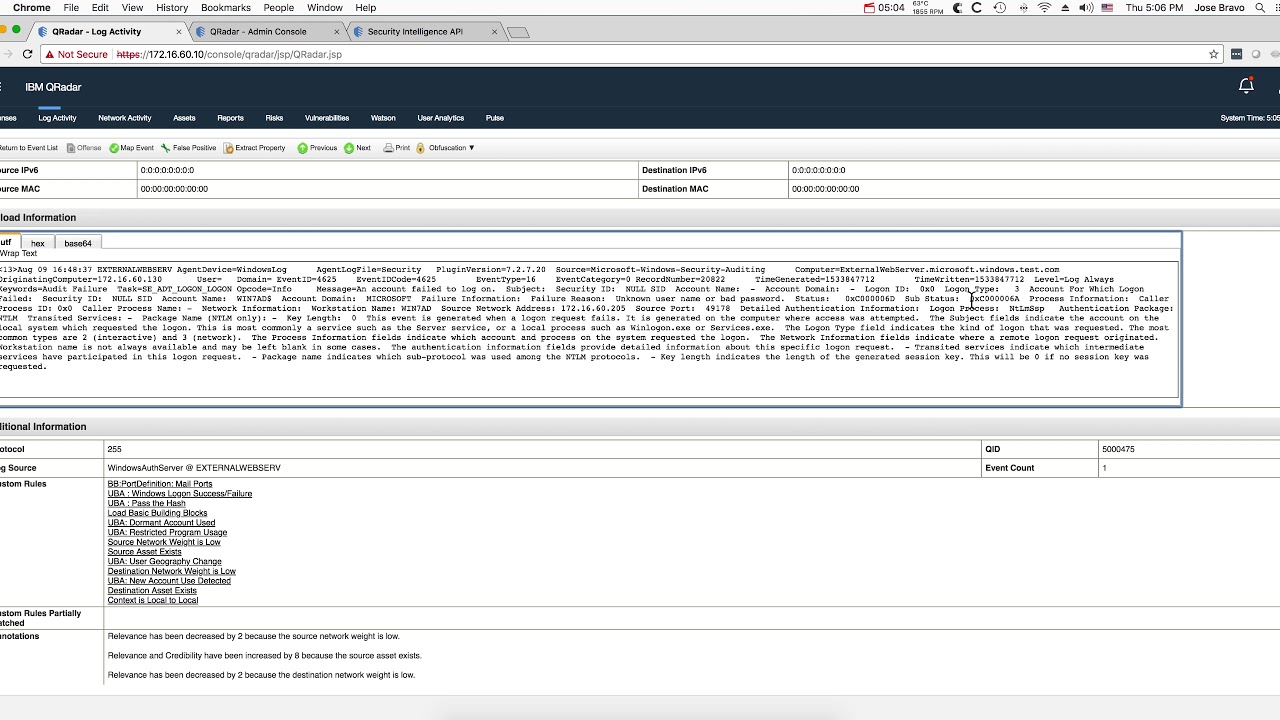Click the greyed Offense icon
The image size is (1280, 720).
pos(71,148)
